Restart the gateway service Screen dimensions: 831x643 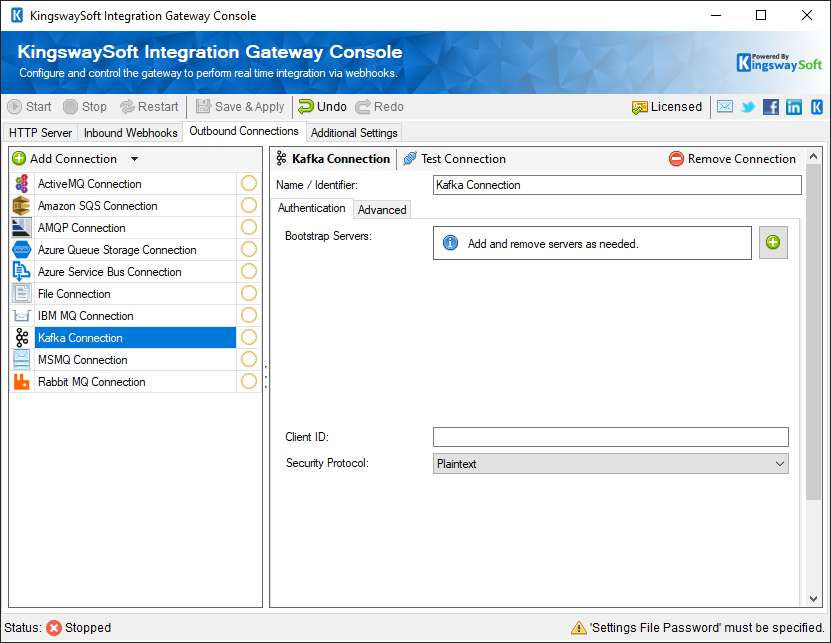click(149, 107)
